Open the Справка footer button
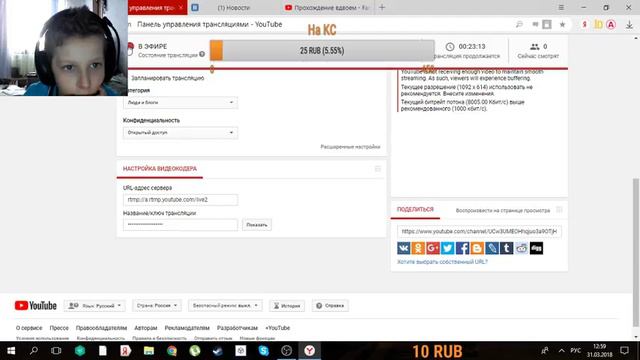 330,305
